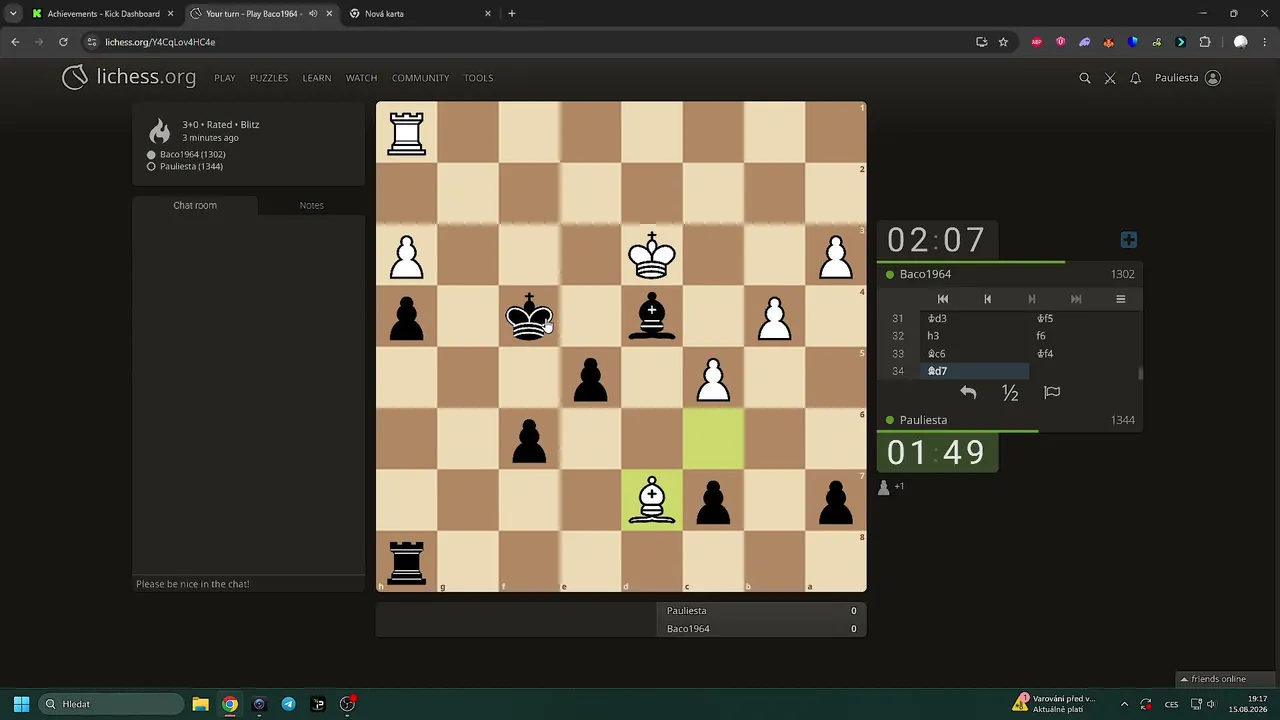The image size is (1280, 720).
Task: Offer a draw with ½ button
Action: 1010,393
